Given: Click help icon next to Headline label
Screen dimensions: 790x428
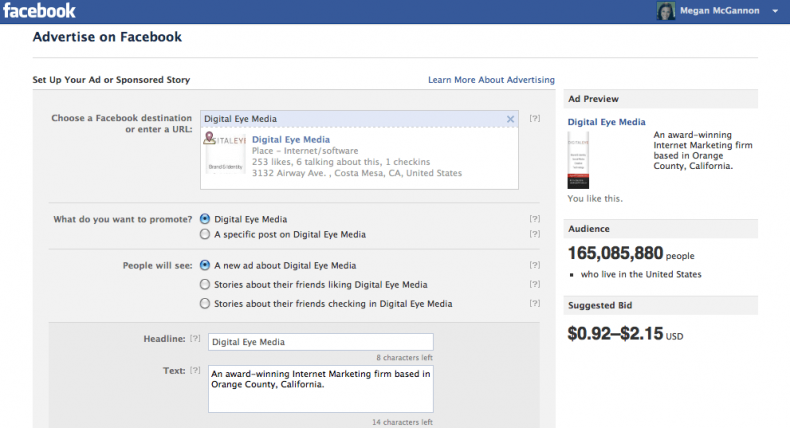Looking at the screenshot, I should tap(195, 341).
